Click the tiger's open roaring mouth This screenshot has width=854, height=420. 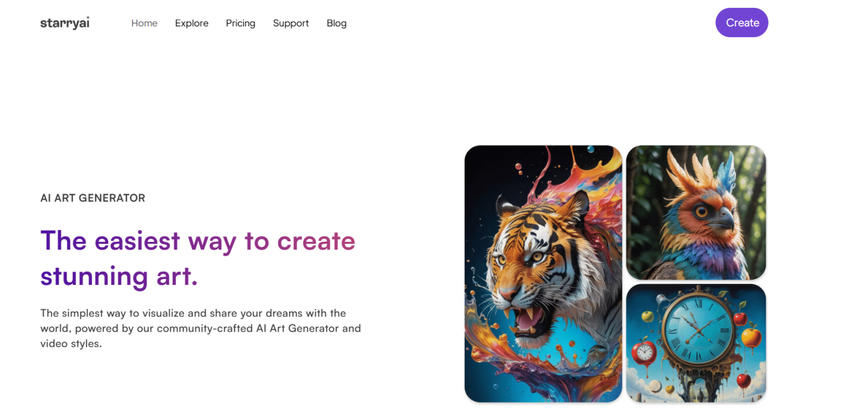[528, 320]
